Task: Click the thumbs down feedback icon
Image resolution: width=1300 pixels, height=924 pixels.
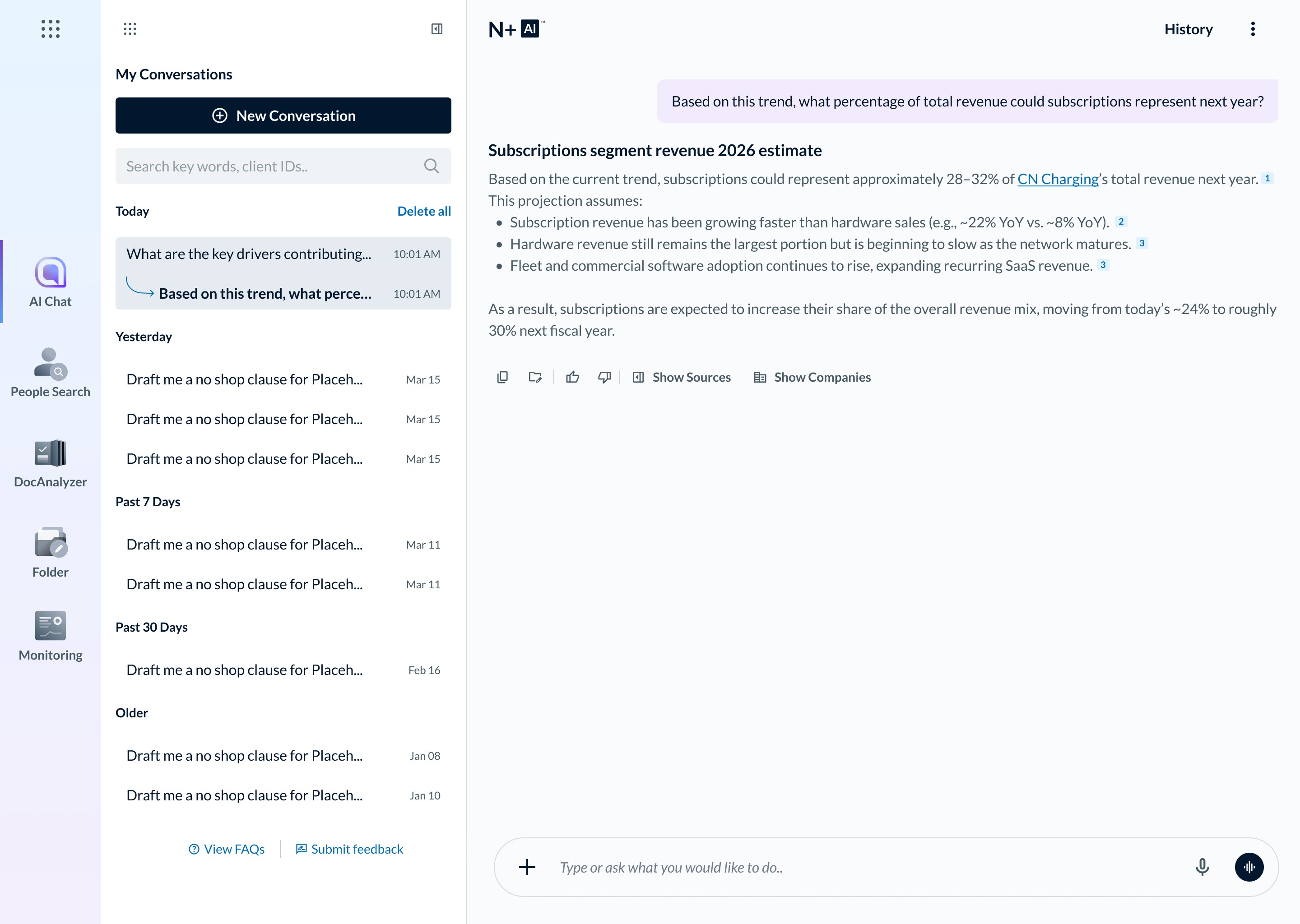Action: point(604,377)
